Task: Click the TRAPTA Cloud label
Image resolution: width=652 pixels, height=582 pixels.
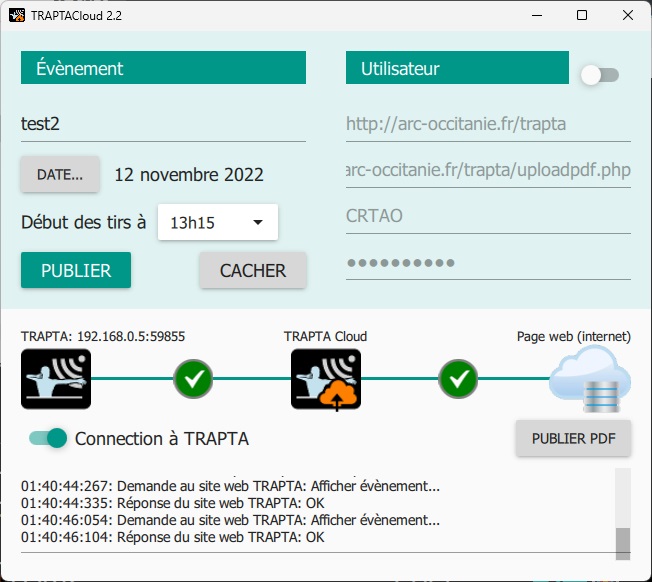Action: point(325,336)
